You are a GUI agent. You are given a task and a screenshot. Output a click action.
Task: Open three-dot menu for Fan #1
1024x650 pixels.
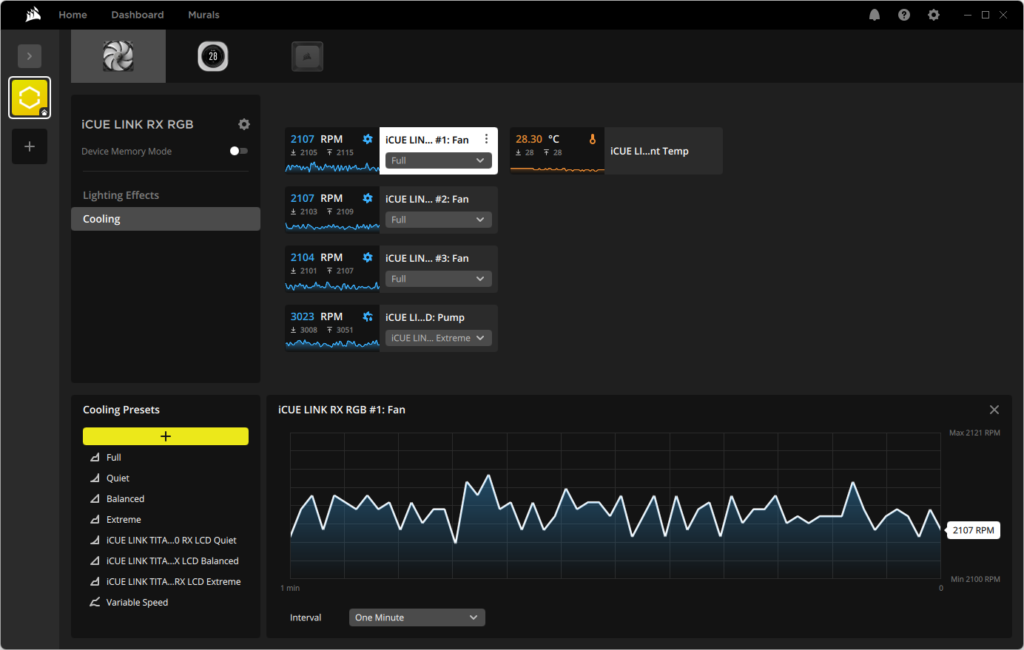pos(486,139)
